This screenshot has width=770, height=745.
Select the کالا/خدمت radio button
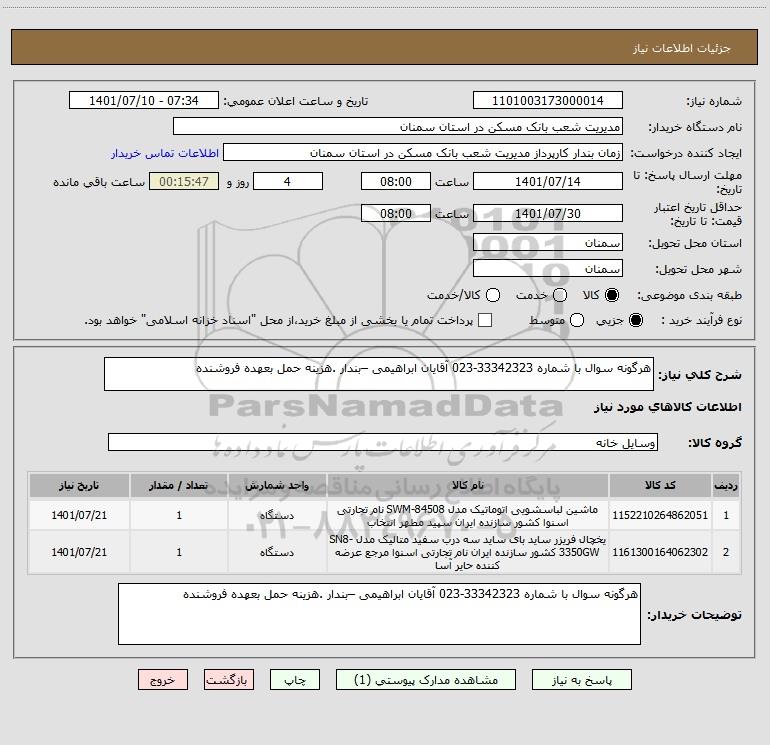click(493, 295)
